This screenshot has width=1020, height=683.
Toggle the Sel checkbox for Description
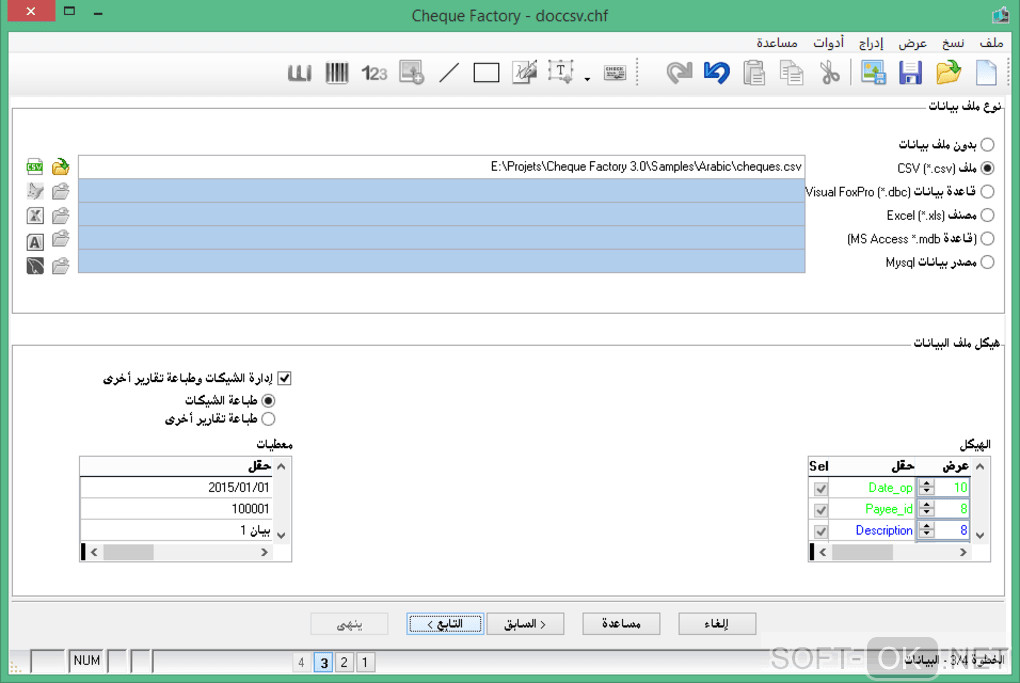pyautogui.click(x=821, y=531)
